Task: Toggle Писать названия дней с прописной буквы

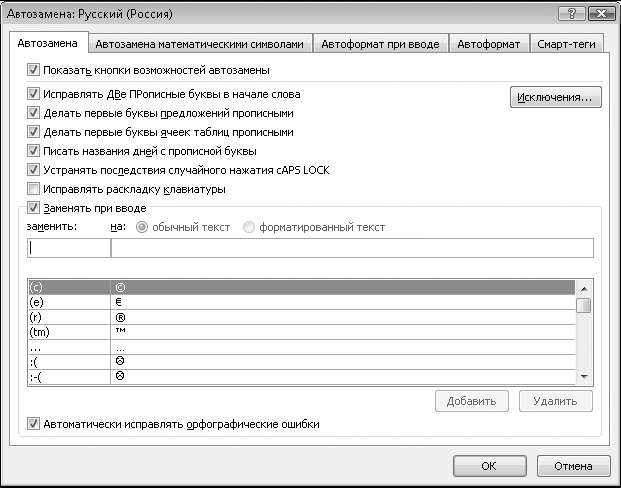Action: pos(33,151)
